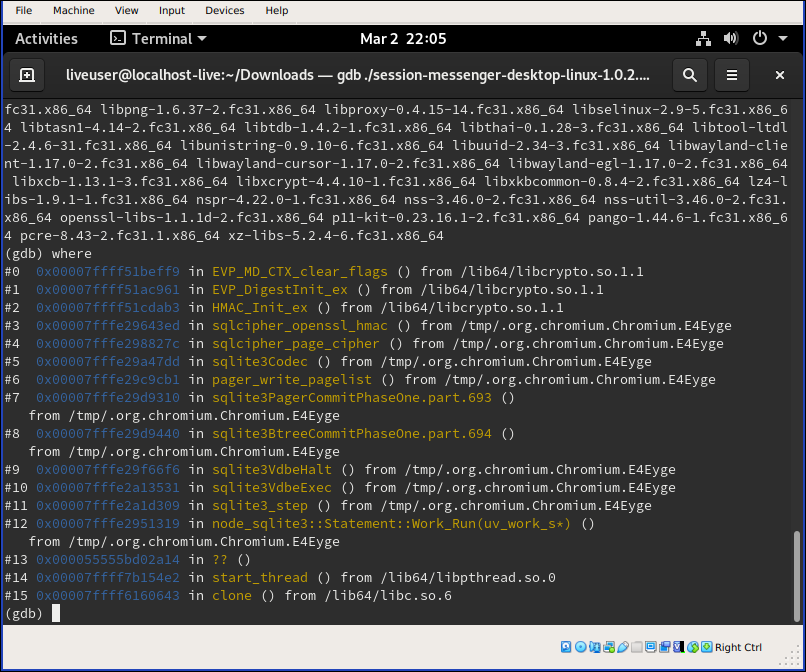Viewport: 806px width, 672px height.
Task: Click the USB devices status icon
Action: [x=622, y=647]
